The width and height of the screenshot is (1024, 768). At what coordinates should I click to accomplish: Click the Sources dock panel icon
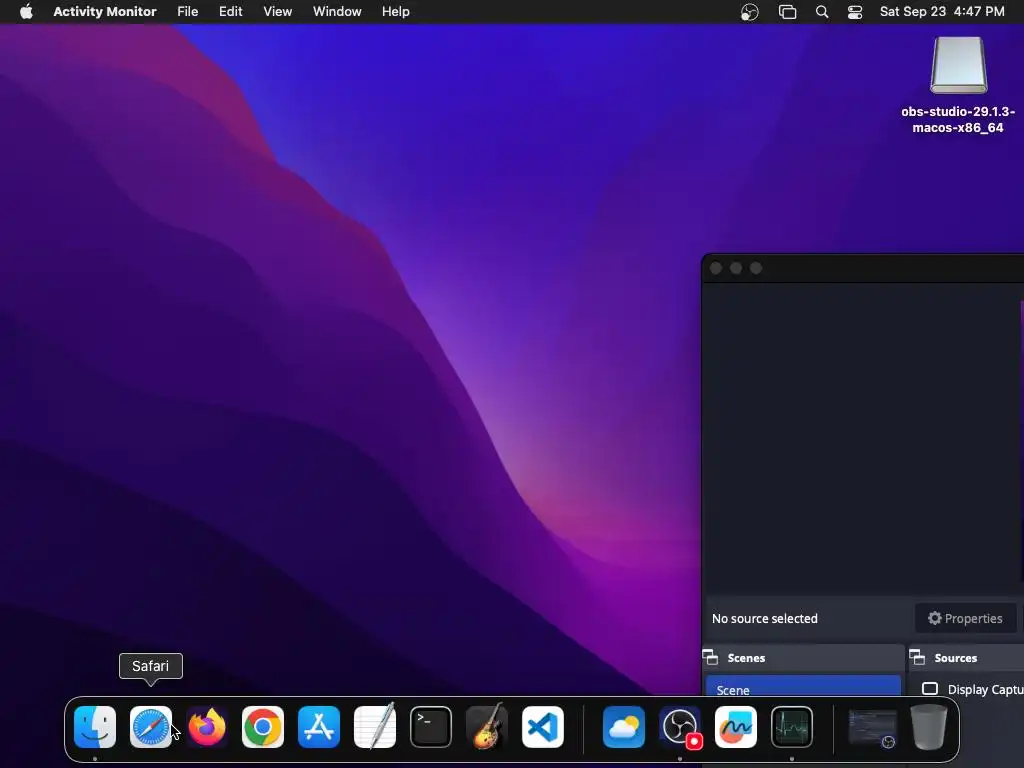(918, 657)
